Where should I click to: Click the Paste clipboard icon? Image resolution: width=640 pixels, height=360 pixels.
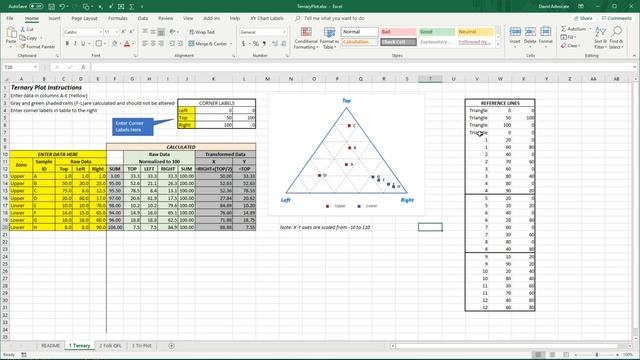tap(11, 33)
